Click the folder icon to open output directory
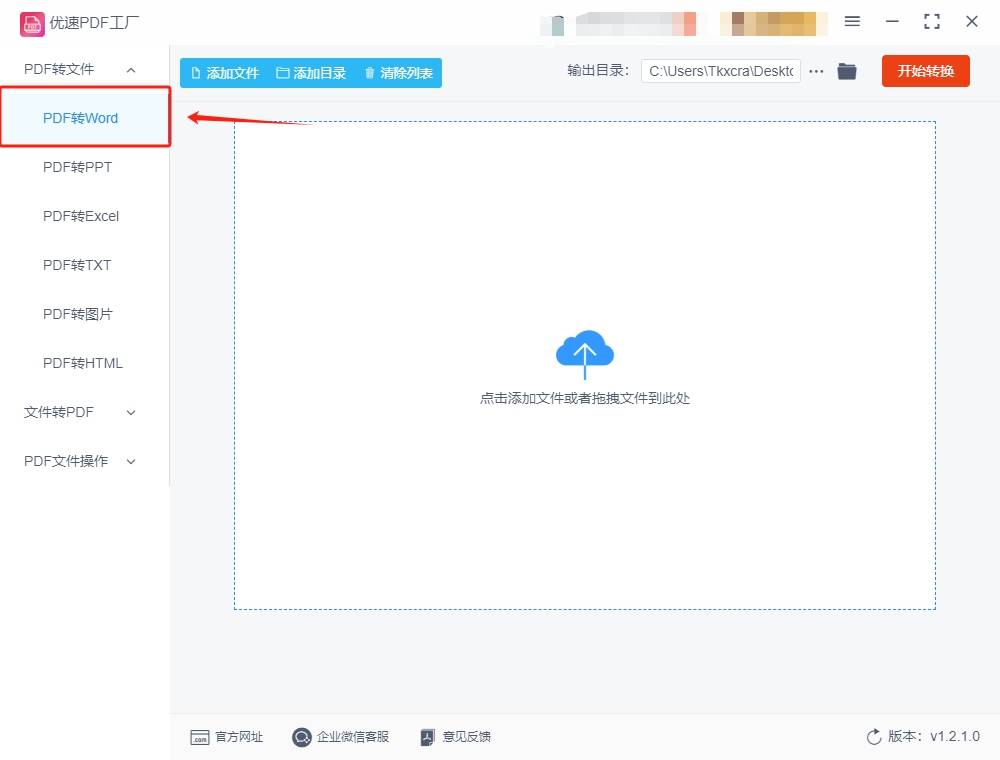The width and height of the screenshot is (1000, 760). tap(846, 71)
